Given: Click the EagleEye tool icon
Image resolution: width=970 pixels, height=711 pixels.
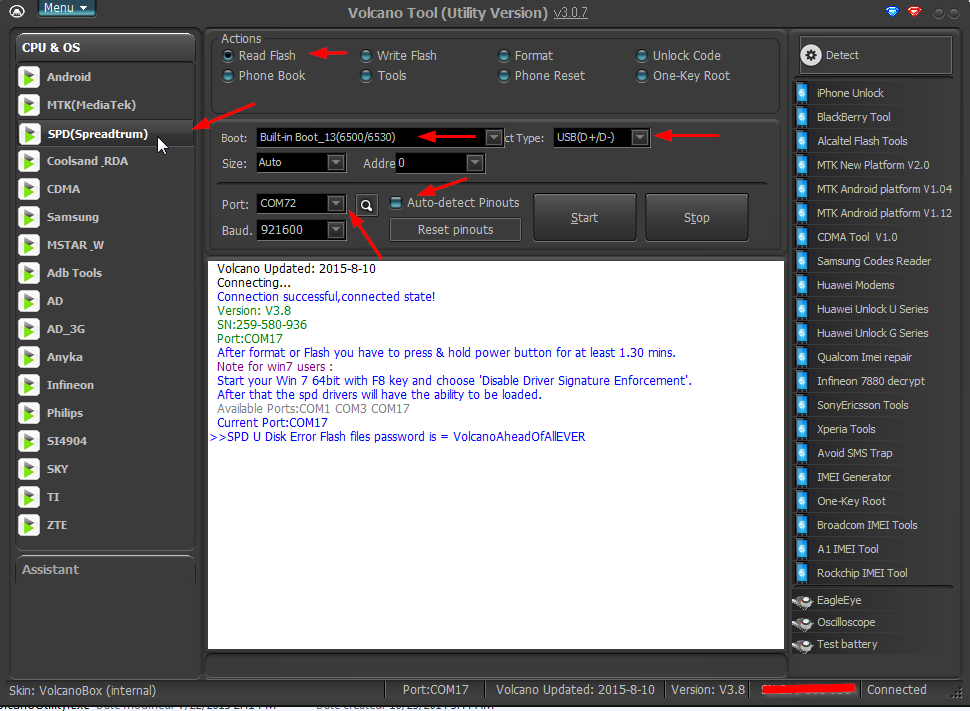Looking at the screenshot, I should pos(803,600).
